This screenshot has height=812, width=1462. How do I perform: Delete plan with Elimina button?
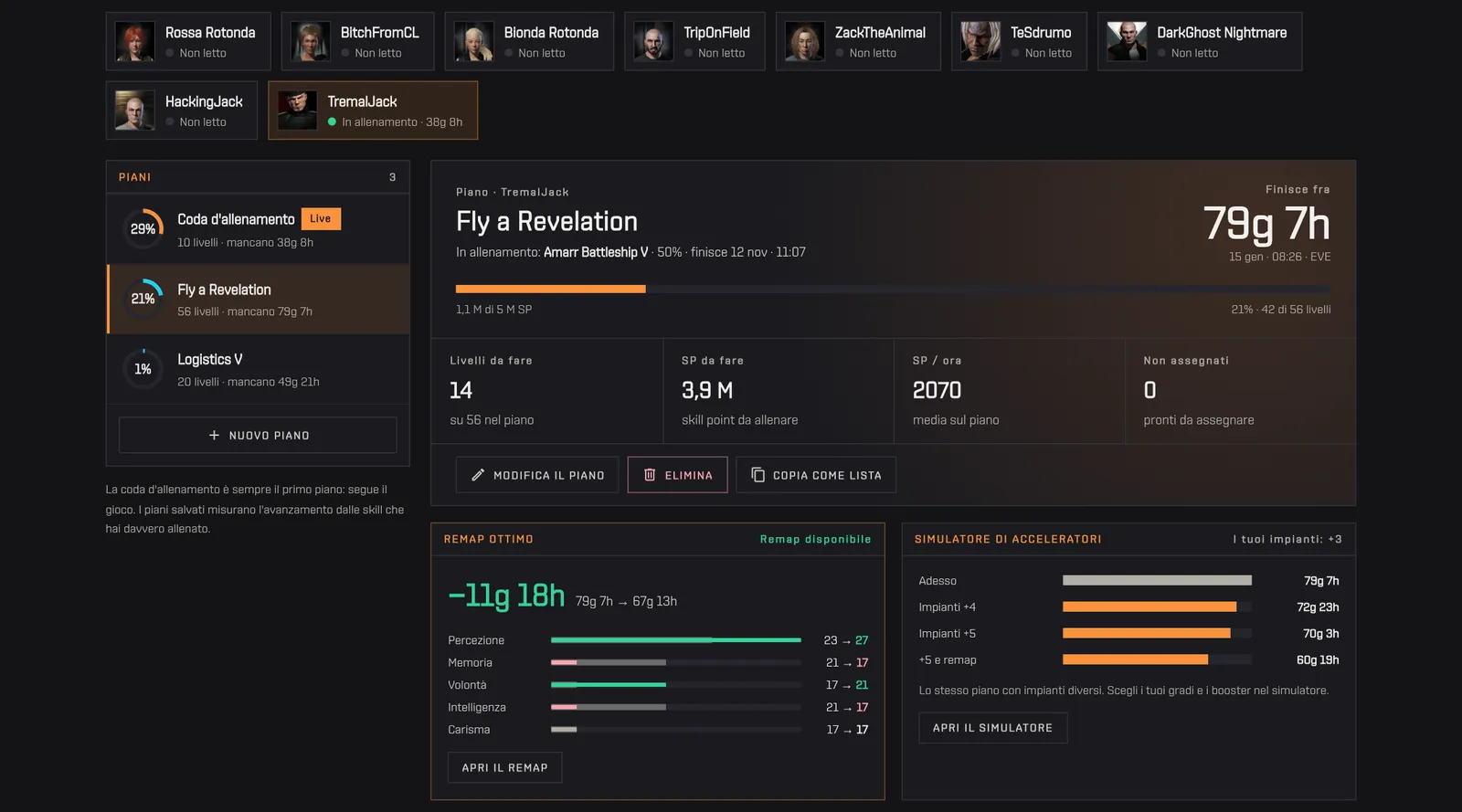point(677,475)
